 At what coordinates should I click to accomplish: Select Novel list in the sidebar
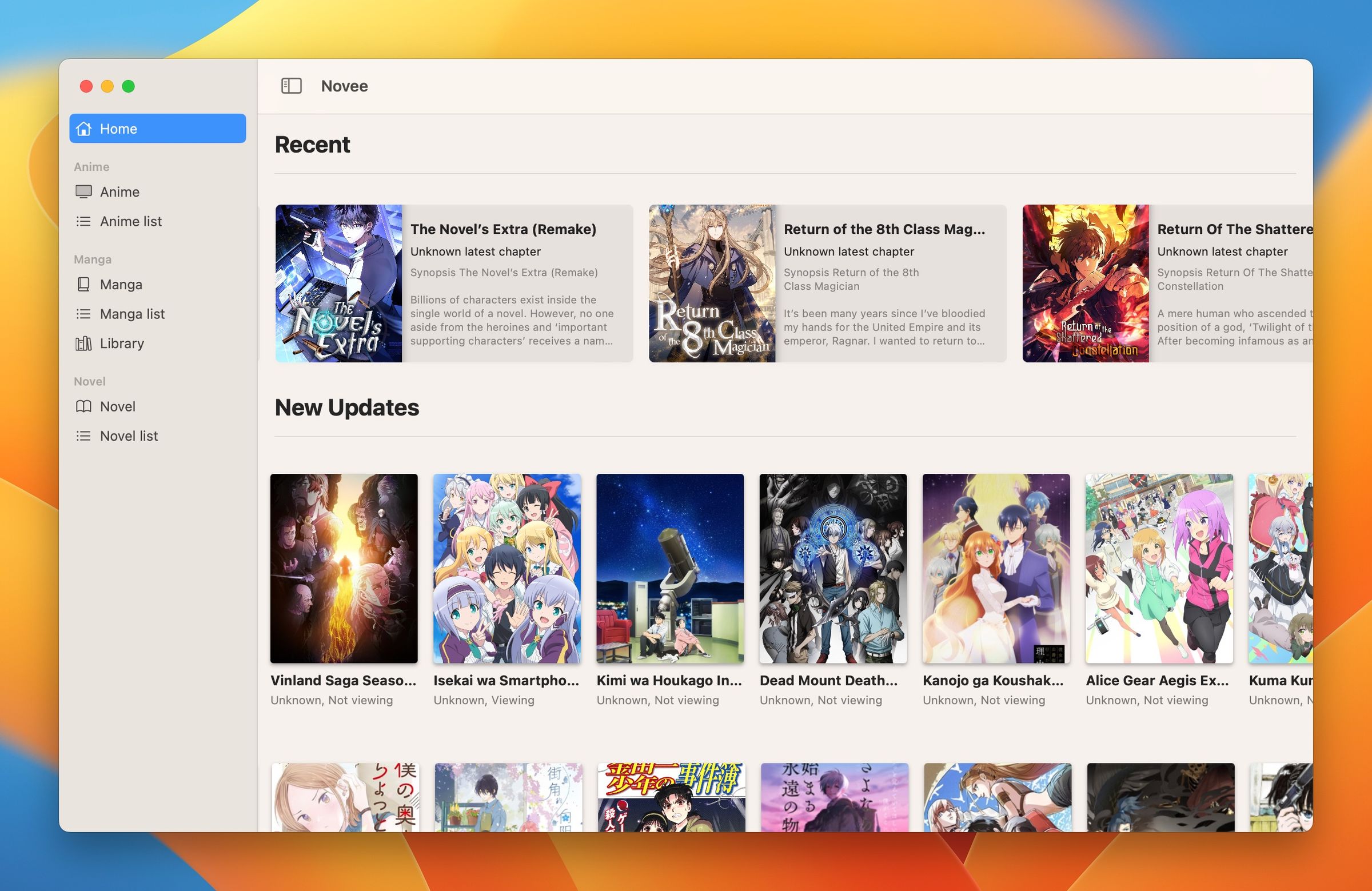129,435
